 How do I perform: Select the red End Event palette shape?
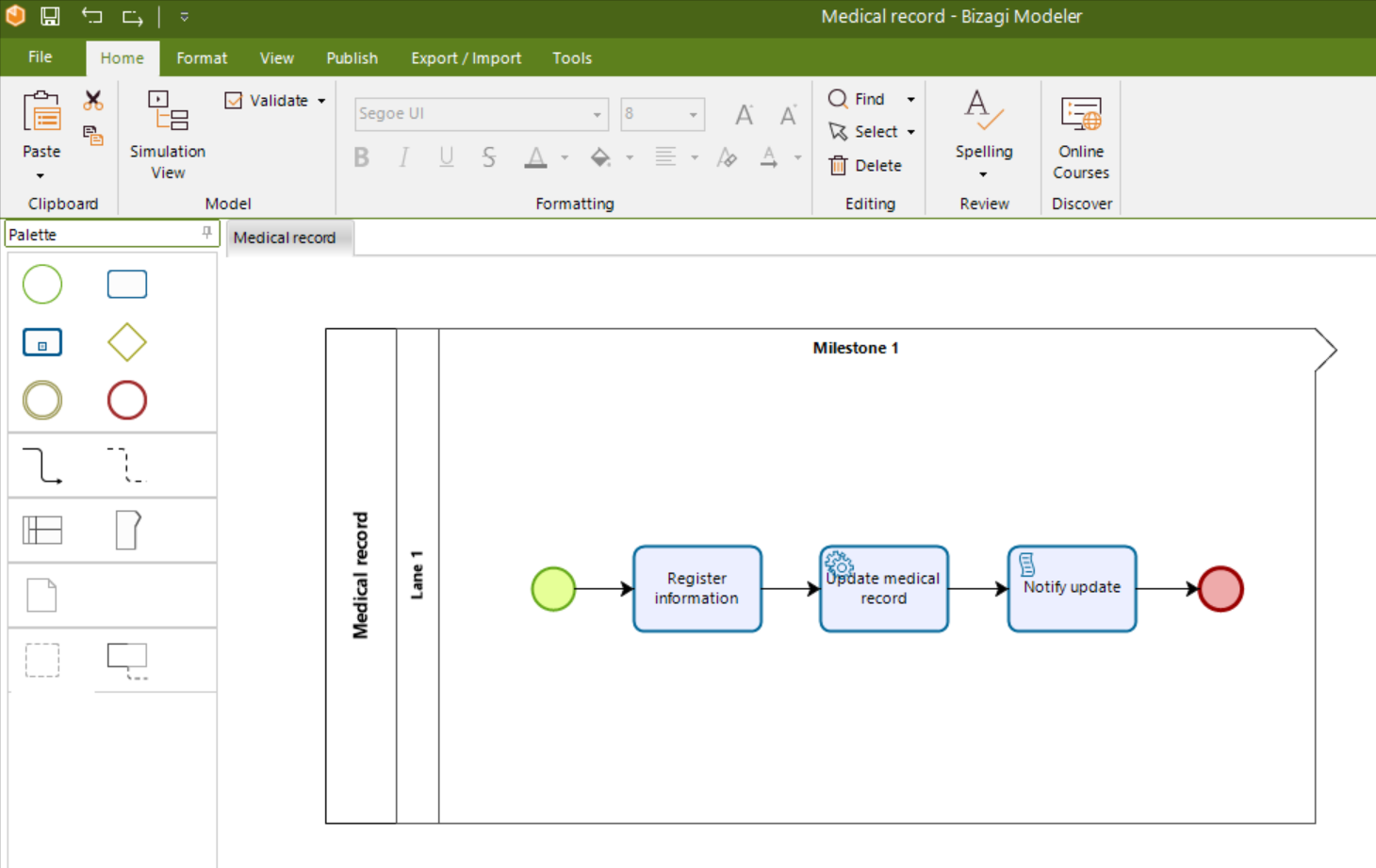pyautogui.click(x=126, y=401)
